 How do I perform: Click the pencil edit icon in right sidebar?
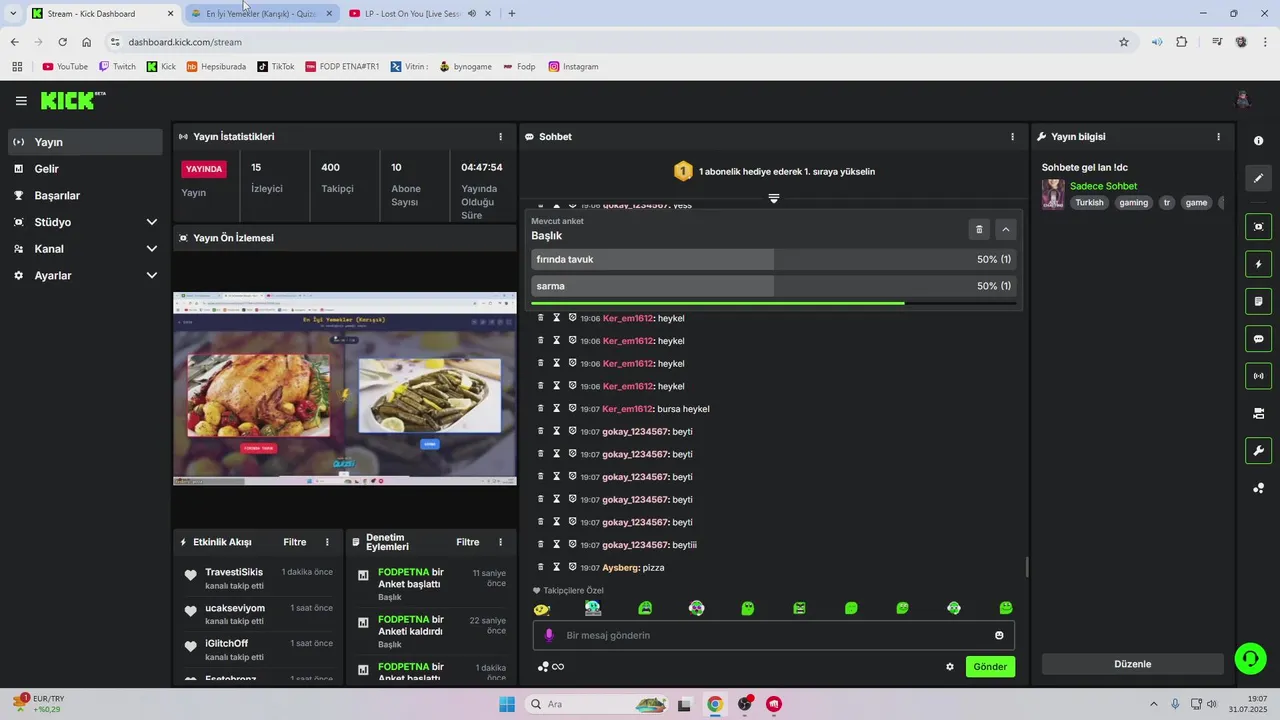pos(1258,178)
